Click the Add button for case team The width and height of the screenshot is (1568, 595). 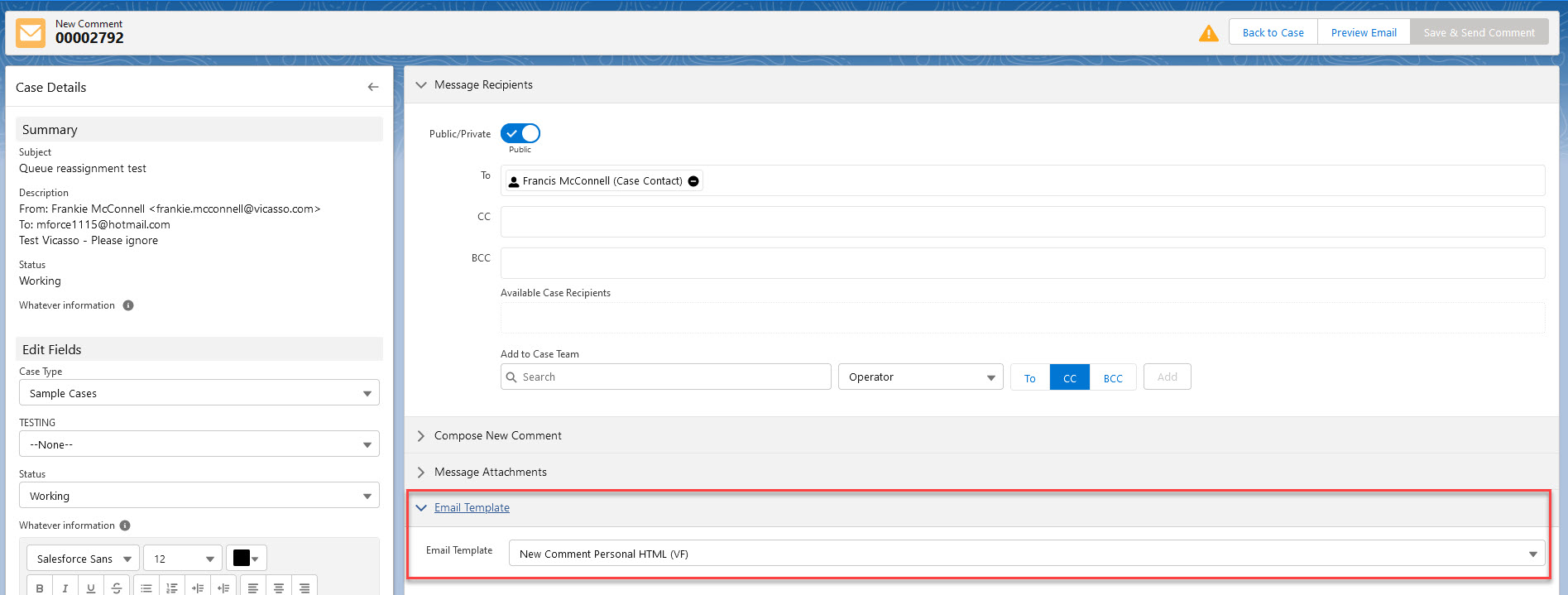[1168, 377]
